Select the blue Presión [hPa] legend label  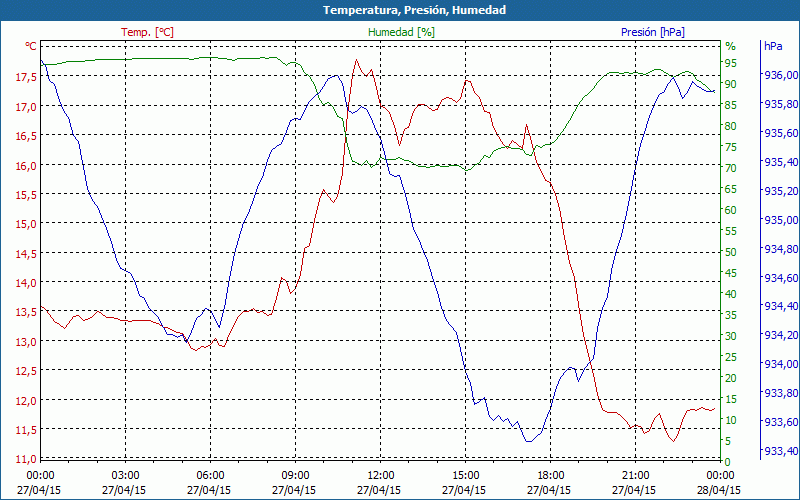pyautogui.click(x=653, y=32)
